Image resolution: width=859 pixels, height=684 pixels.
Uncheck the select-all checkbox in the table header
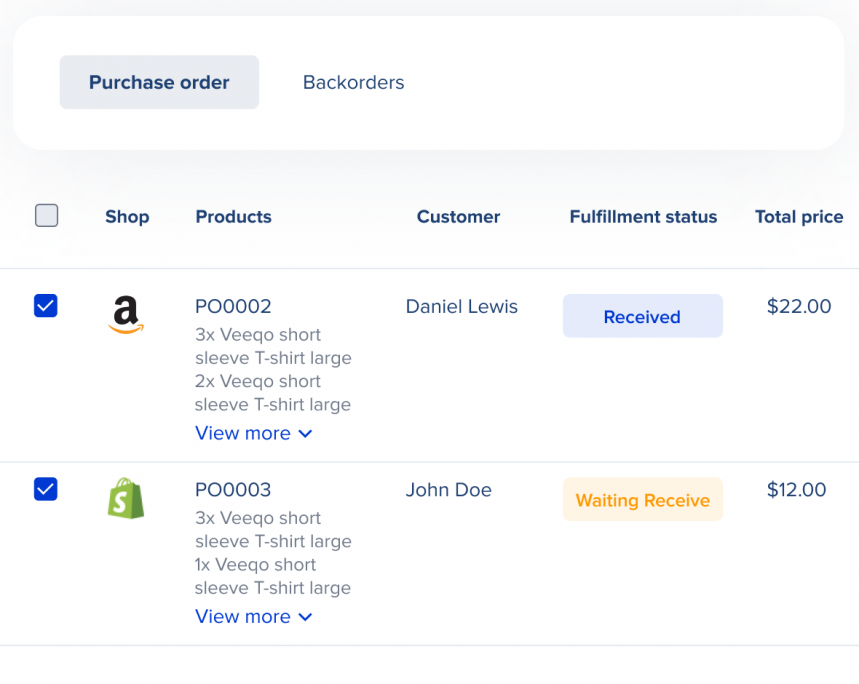pyautogui.click(x=46, y=215)
